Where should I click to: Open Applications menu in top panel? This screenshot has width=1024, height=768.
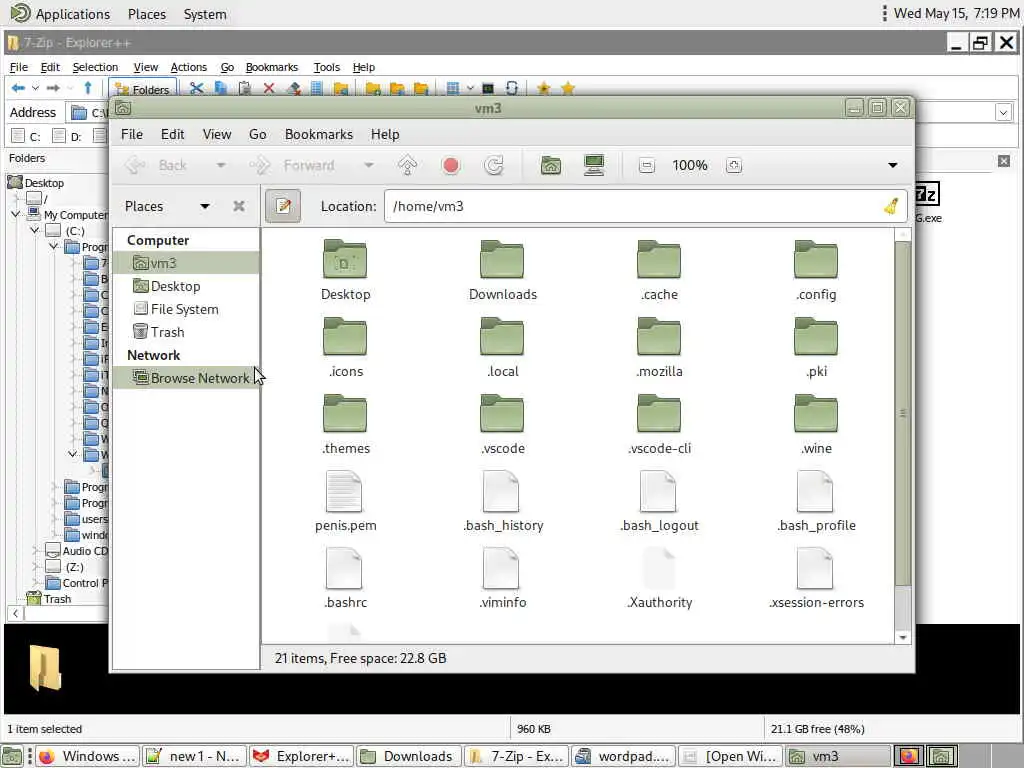pyautogui.click(x=61, y=14)
